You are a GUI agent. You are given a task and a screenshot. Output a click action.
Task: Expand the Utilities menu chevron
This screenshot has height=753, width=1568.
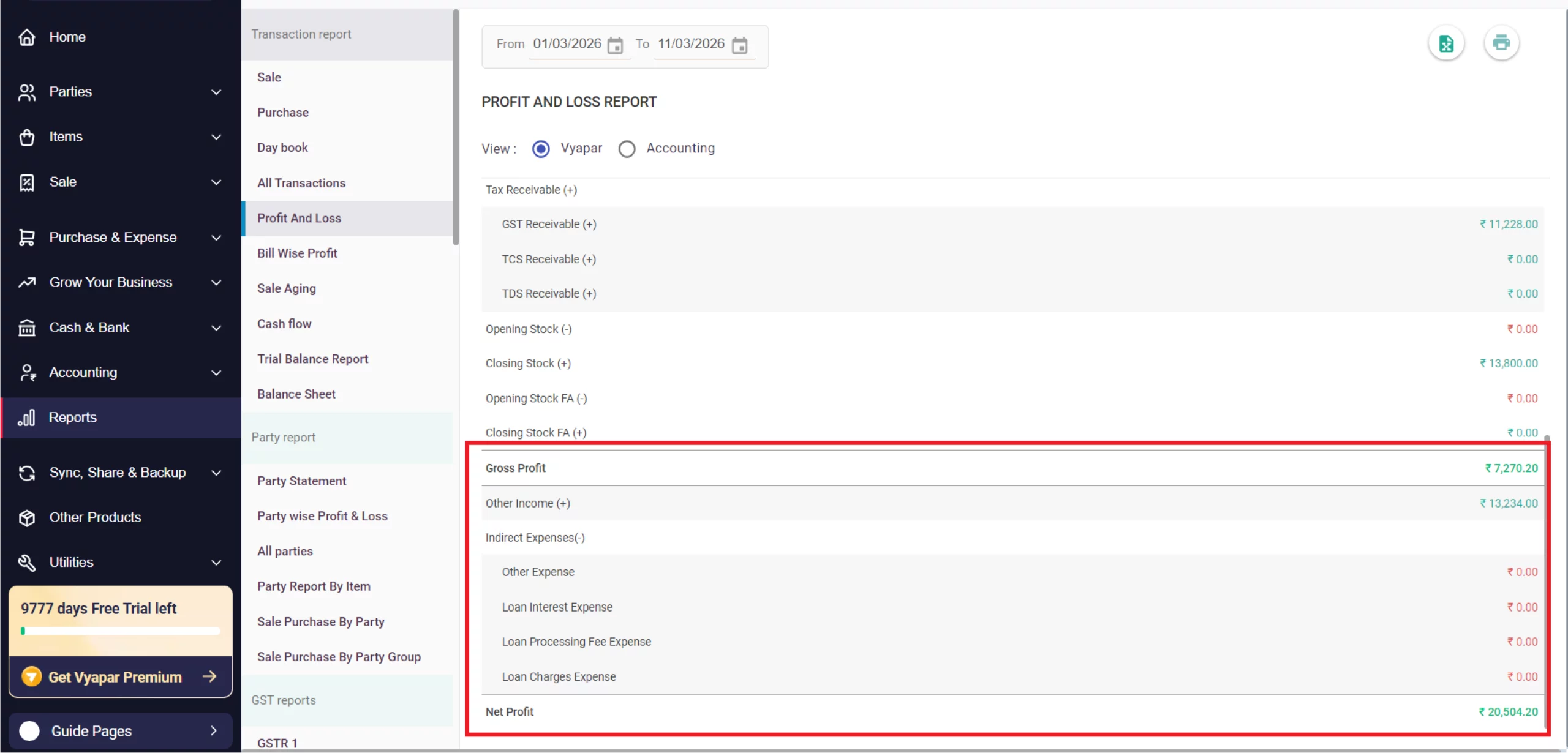pos(216,563)
